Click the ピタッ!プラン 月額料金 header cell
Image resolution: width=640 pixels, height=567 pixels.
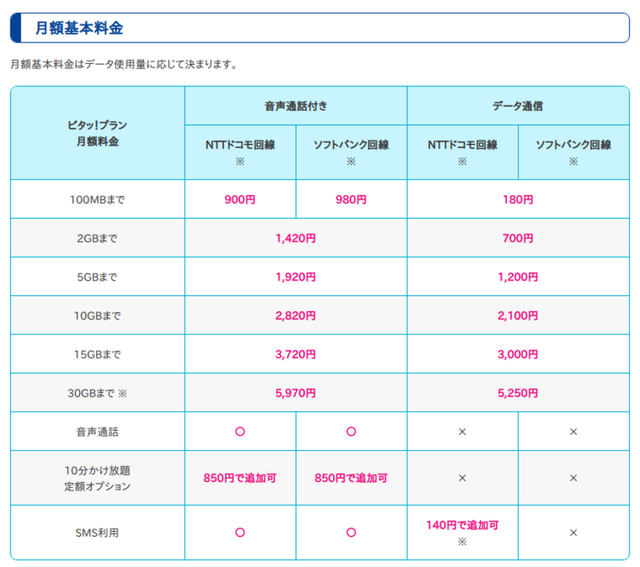click(x=97, y=133)
